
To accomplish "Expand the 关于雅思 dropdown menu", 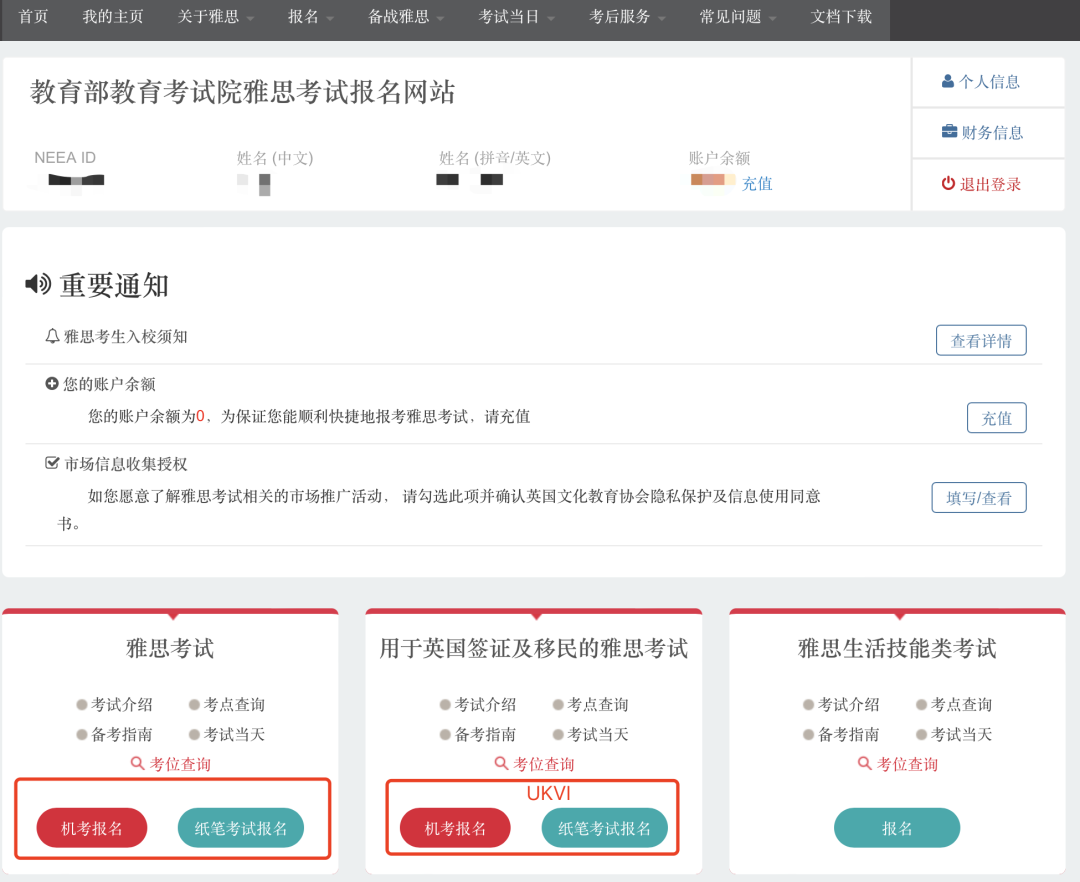I will click(x=216, y=17).
